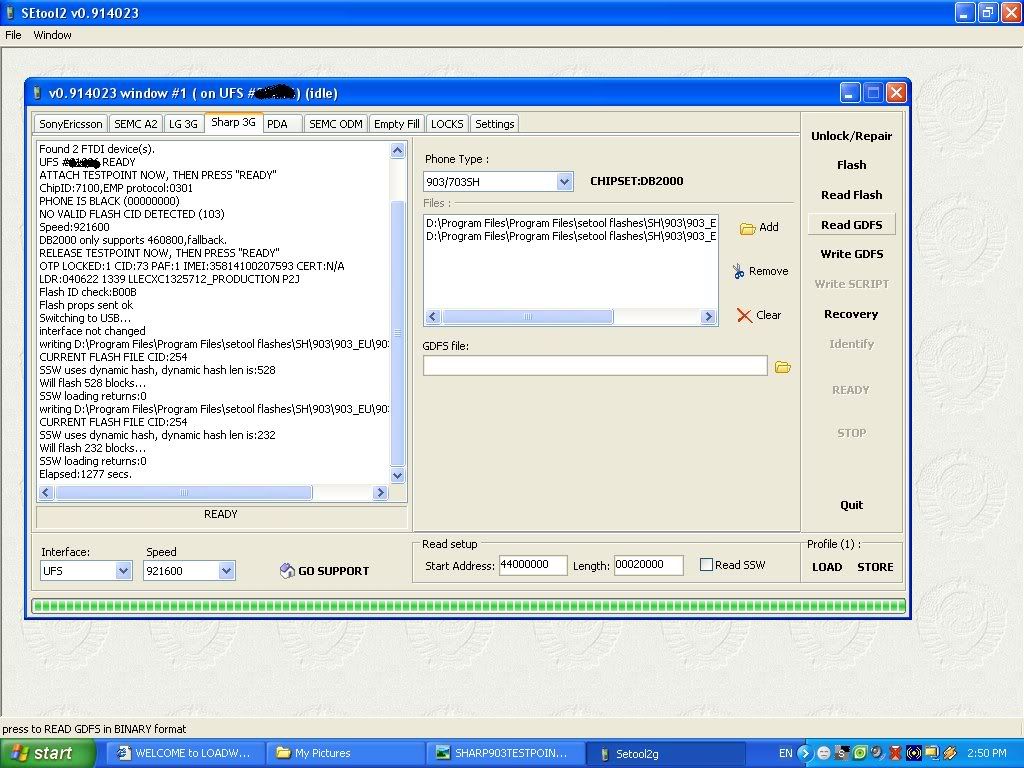The height and width of the screenshot is (768, 1024).
Task: Click the Start Address field
Action: [533, 565]
